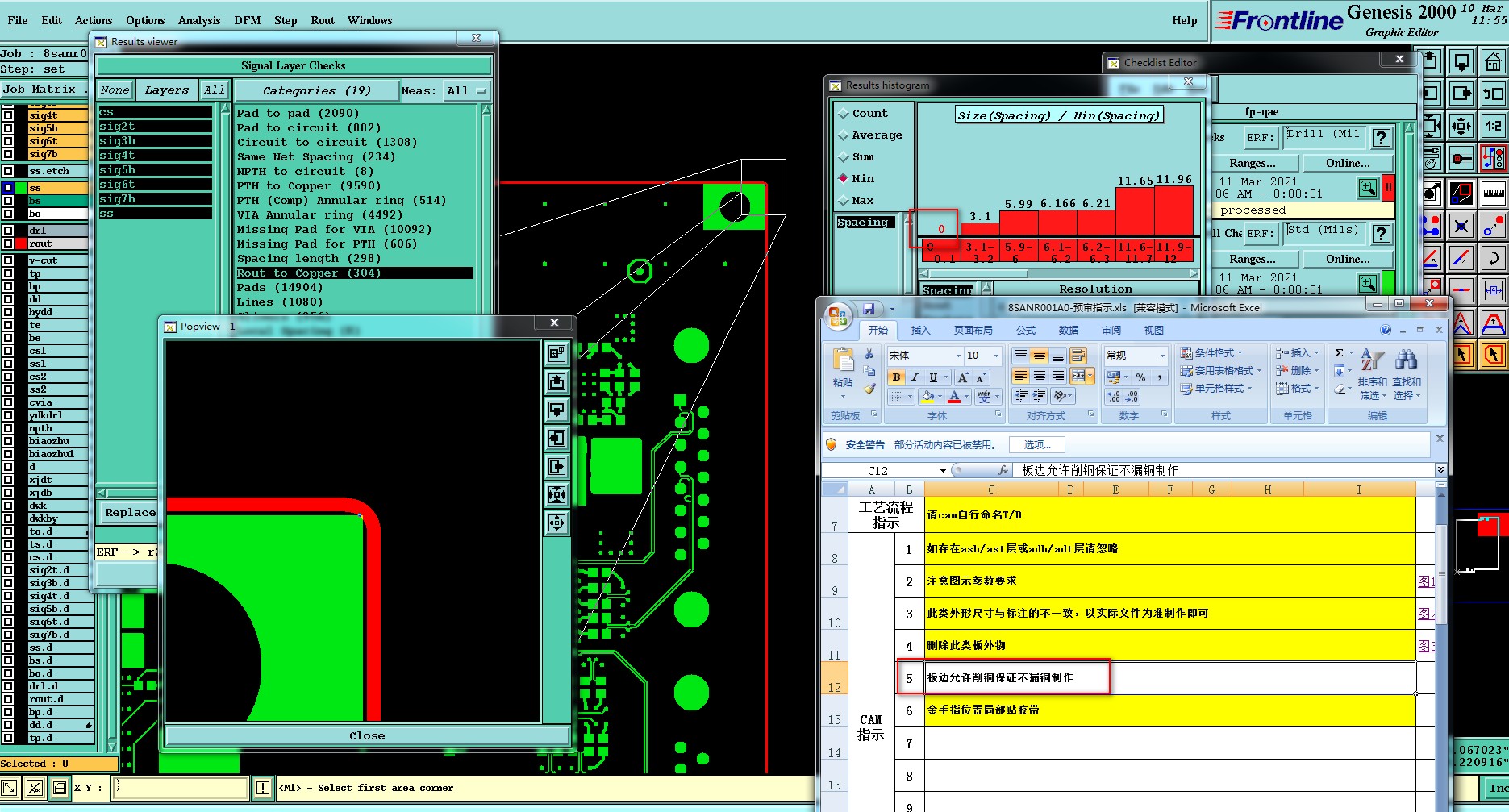Open the font size dropdown in Excel
Viewport: 1509px width, 812px height.
pyautogui.click(x=996, y=356)
